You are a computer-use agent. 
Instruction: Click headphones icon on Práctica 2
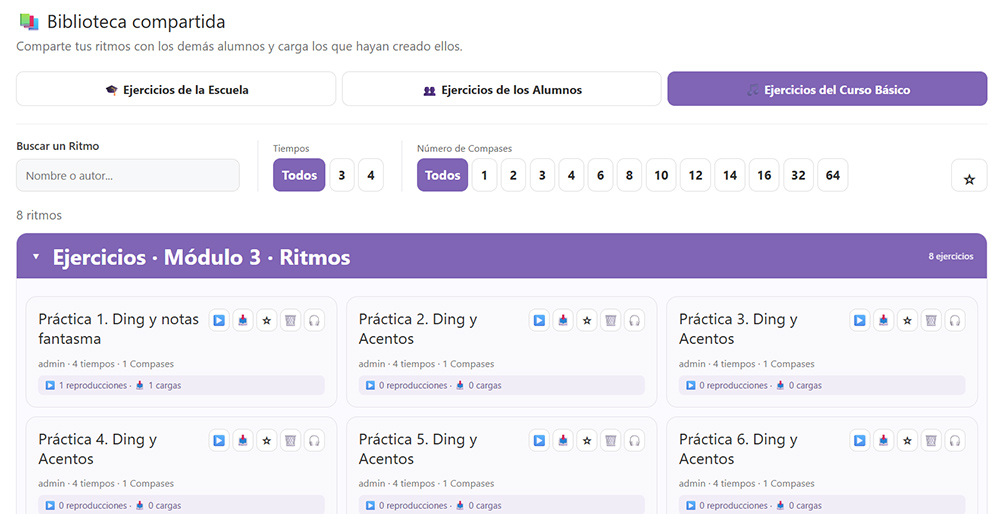(635, 320)
